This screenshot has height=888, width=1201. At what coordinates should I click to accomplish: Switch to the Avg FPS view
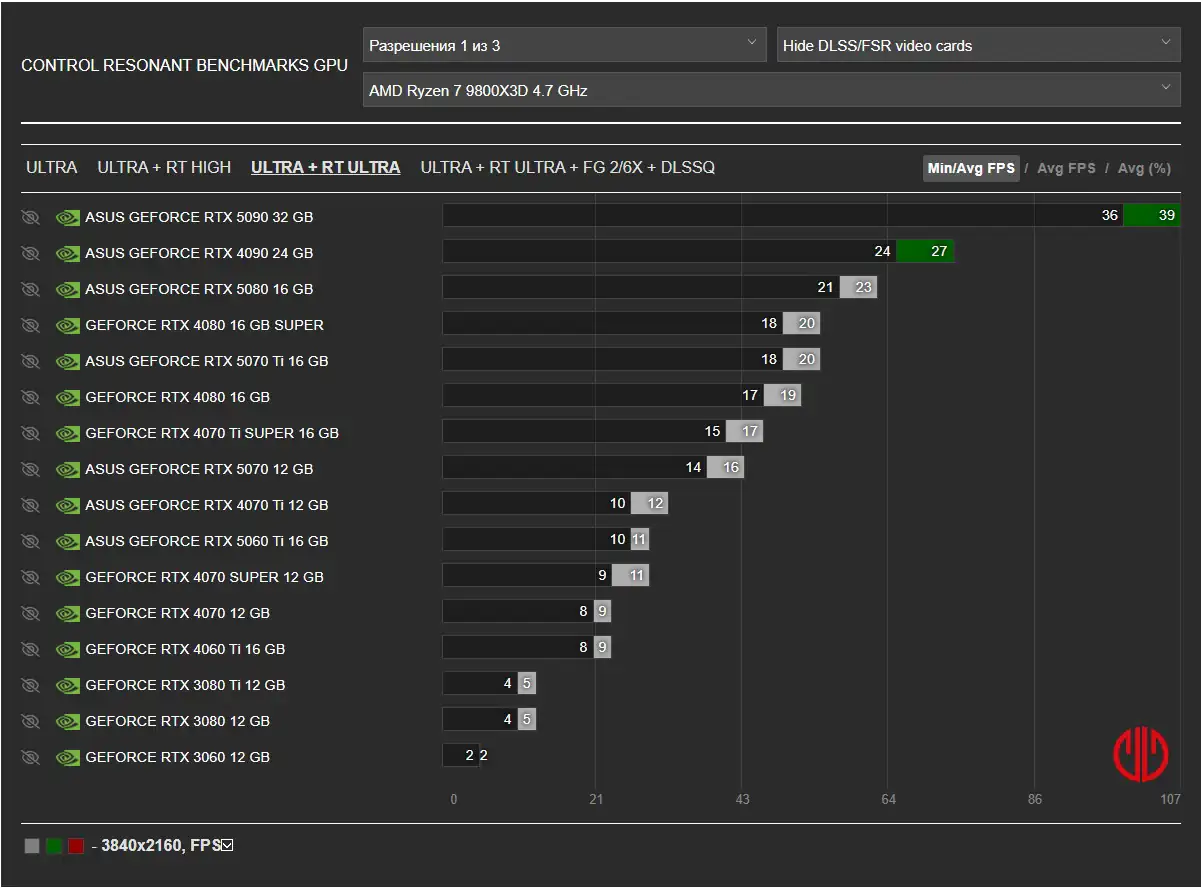coord(1066,168)
